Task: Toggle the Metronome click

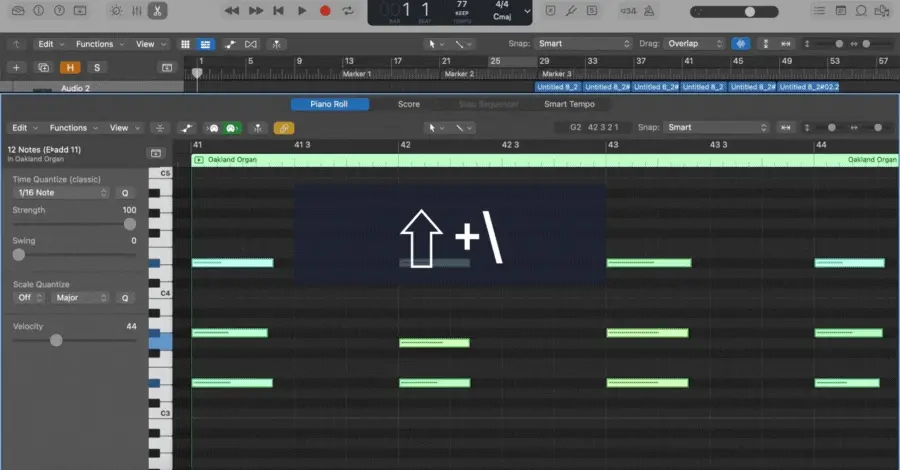Action: [x=649, y=10]
